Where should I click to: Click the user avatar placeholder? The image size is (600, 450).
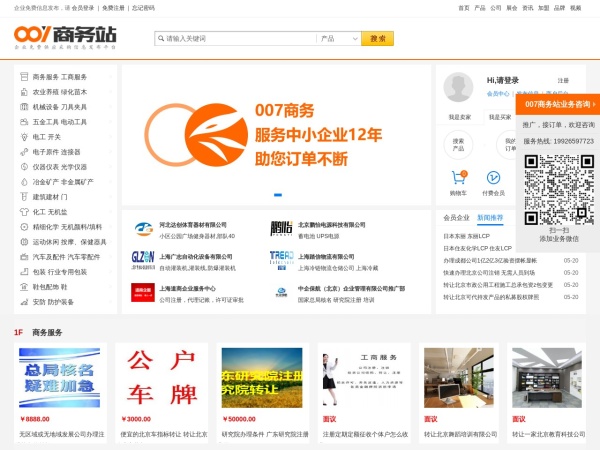458,86
